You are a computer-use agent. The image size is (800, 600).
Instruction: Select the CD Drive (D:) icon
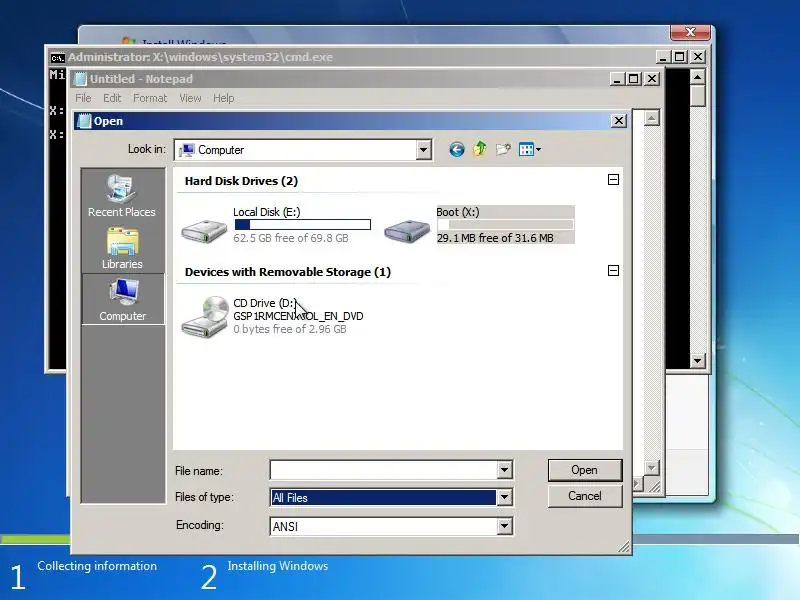point(205,316)
